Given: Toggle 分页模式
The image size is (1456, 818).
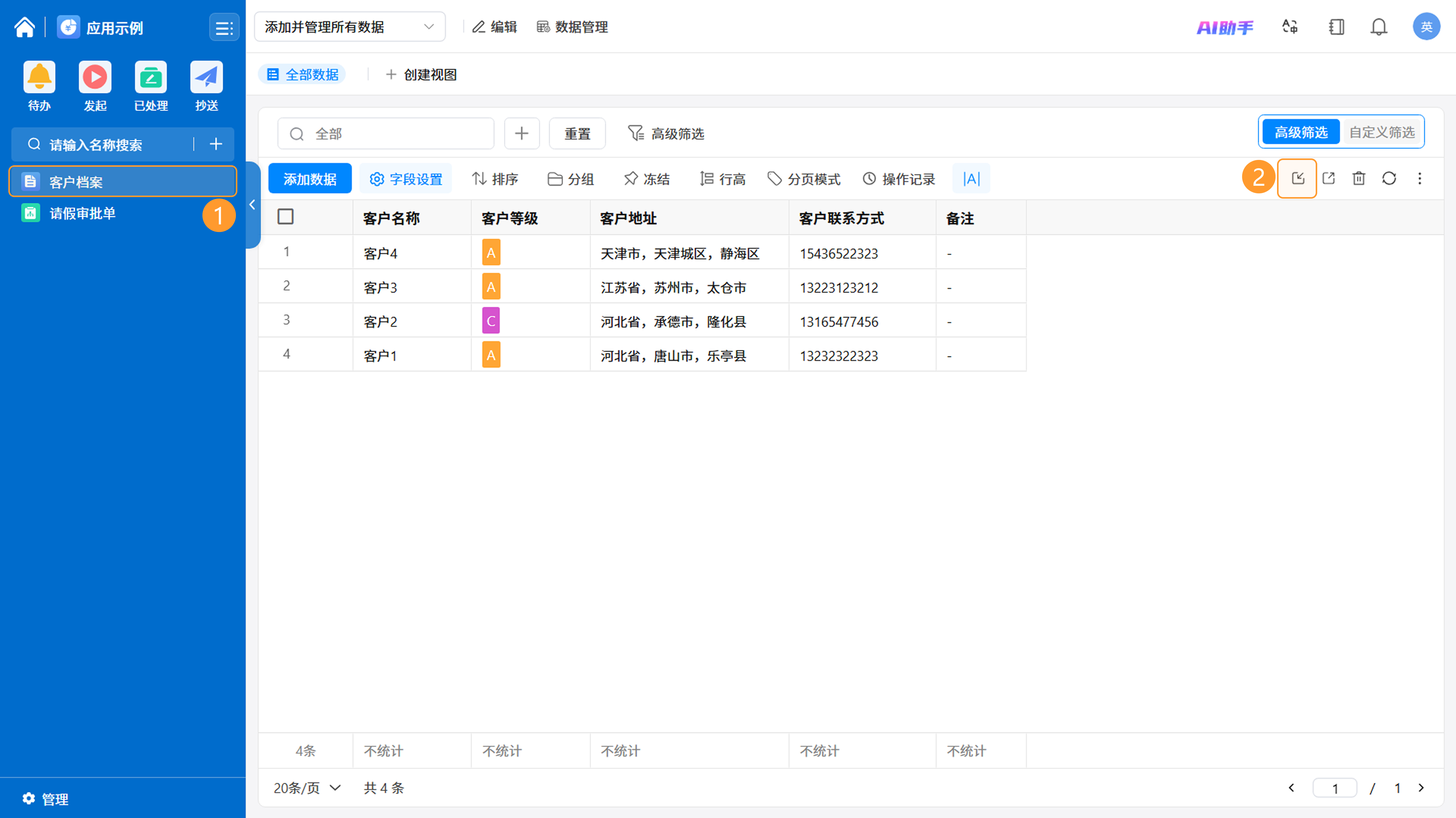Looking at the screenshot, I should pos(804,179).
